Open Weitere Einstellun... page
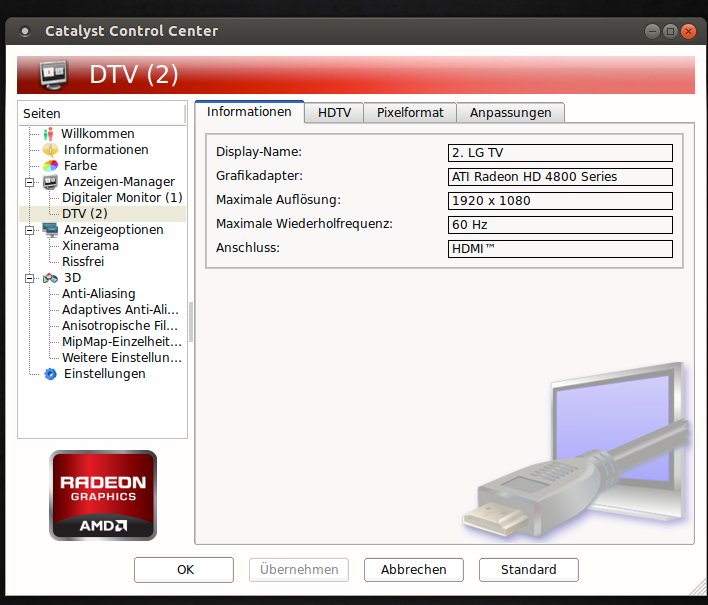Viewport: 708px width, 605px height. 122,358
